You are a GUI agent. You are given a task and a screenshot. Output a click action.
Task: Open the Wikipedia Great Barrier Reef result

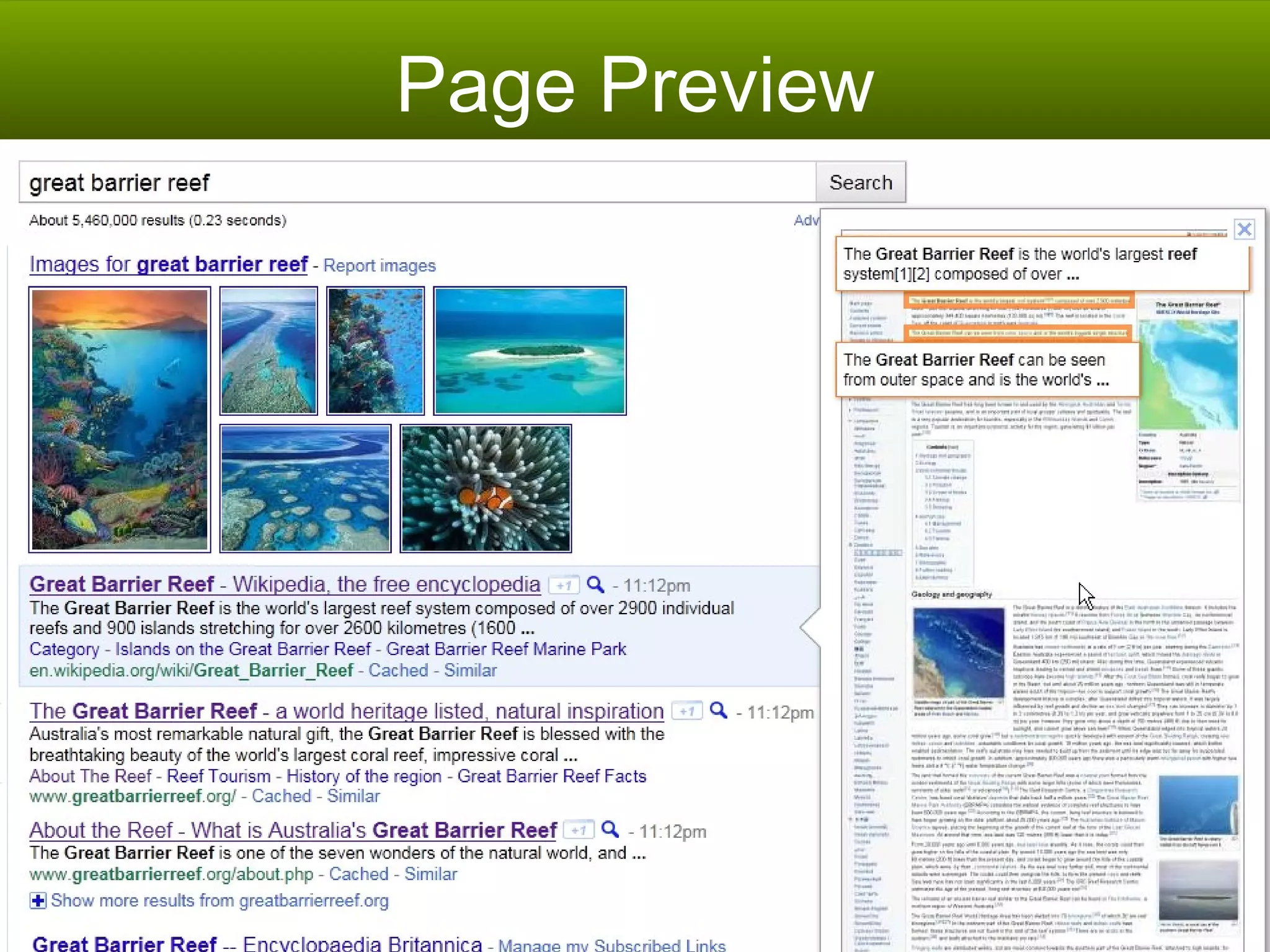pyautogui.click(x=285, y=584)
